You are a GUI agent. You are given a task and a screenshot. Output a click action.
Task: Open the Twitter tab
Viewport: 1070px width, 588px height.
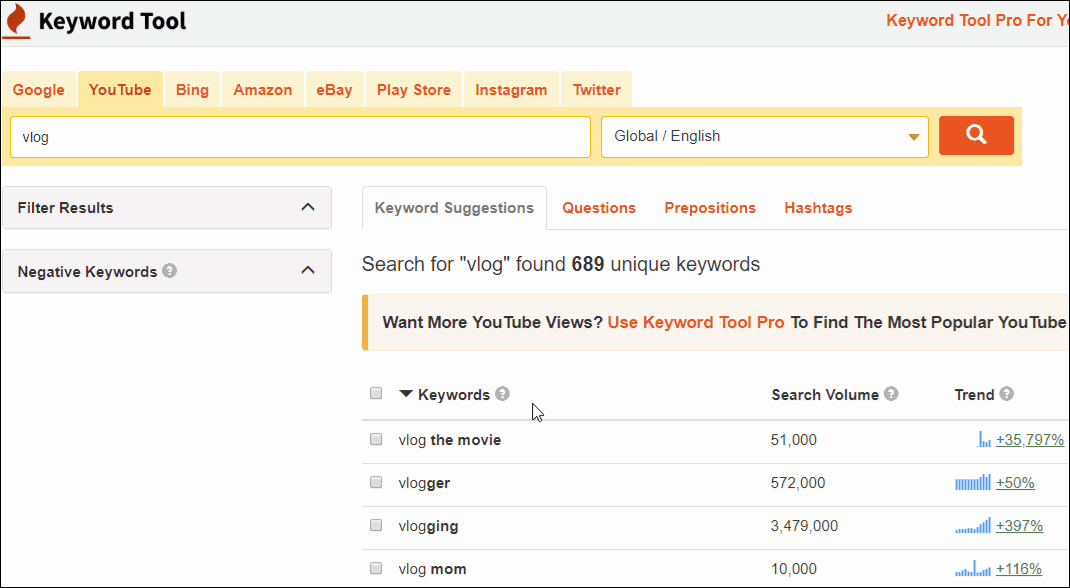pyautogui.click(x=596, y=89)
